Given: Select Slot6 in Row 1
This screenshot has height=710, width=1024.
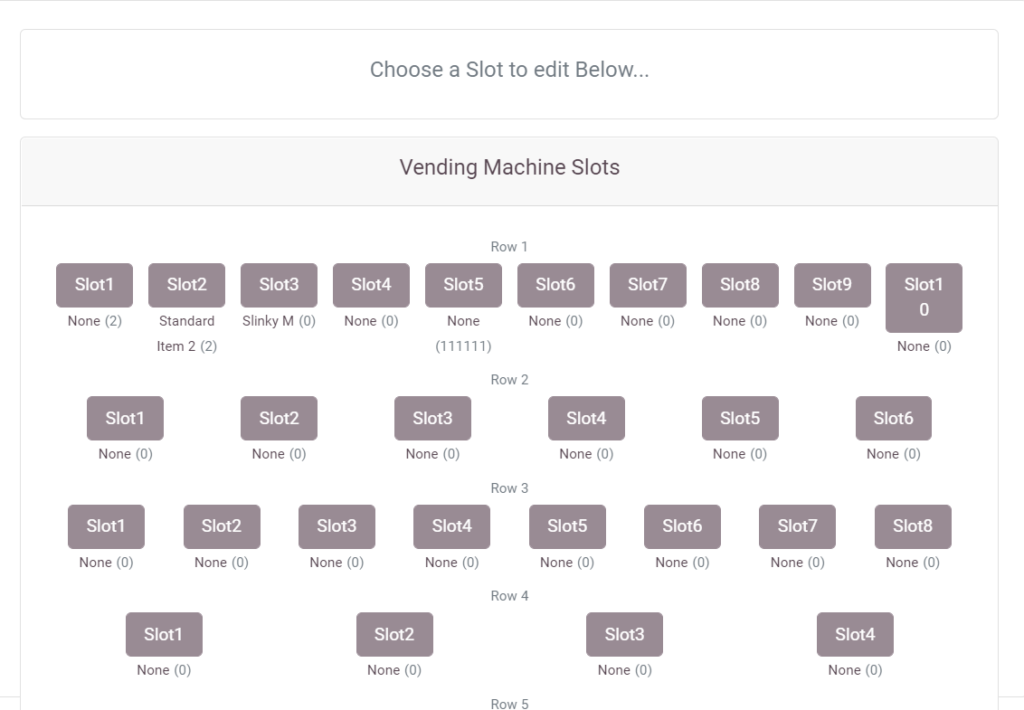Looking at the screenshot, I should point(555,284).
